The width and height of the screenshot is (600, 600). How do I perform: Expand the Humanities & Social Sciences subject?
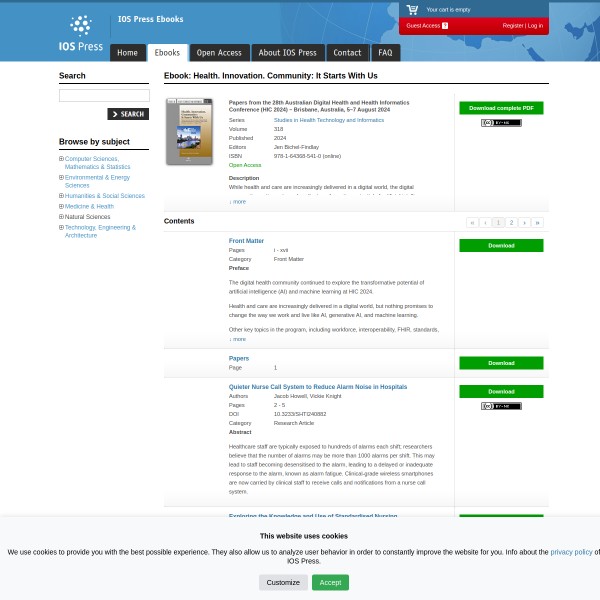61,196
